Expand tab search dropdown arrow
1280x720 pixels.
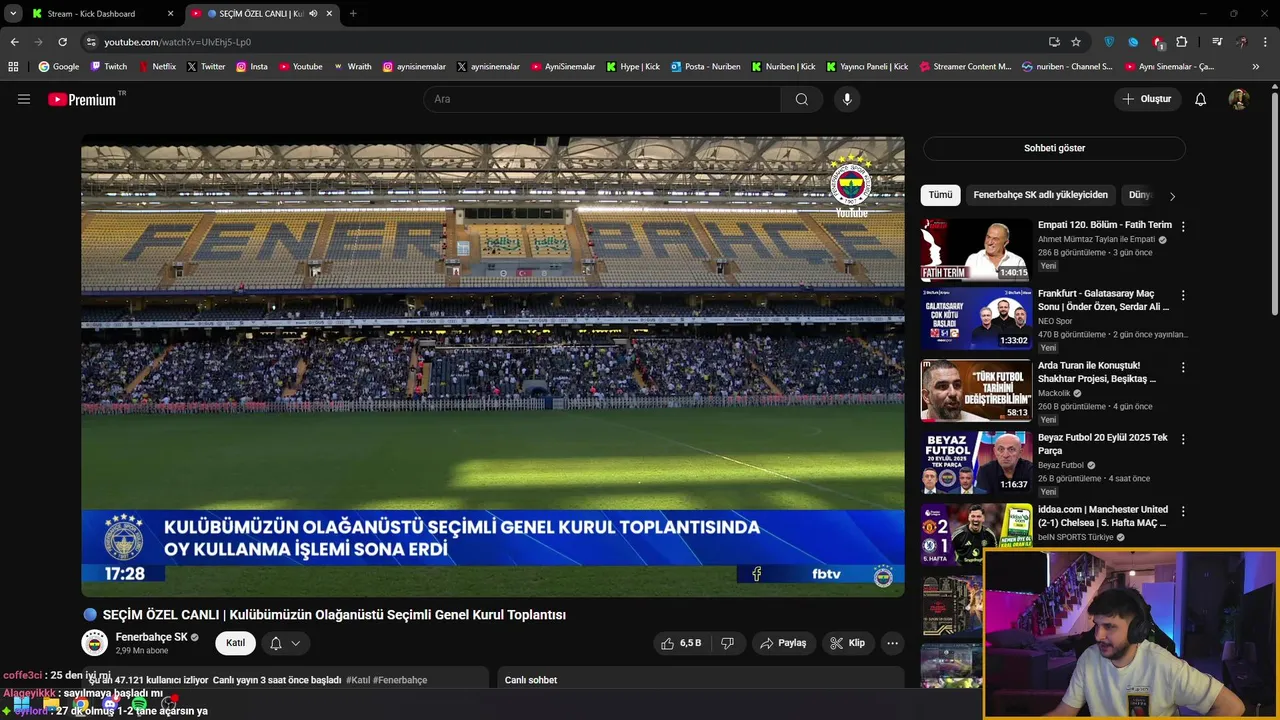click(13, 14)
